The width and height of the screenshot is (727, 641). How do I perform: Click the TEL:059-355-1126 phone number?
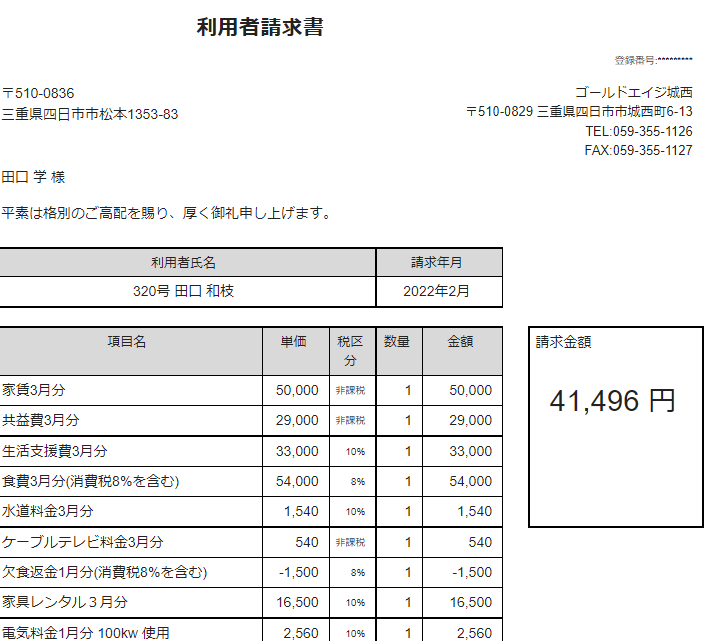coord(639,131)
